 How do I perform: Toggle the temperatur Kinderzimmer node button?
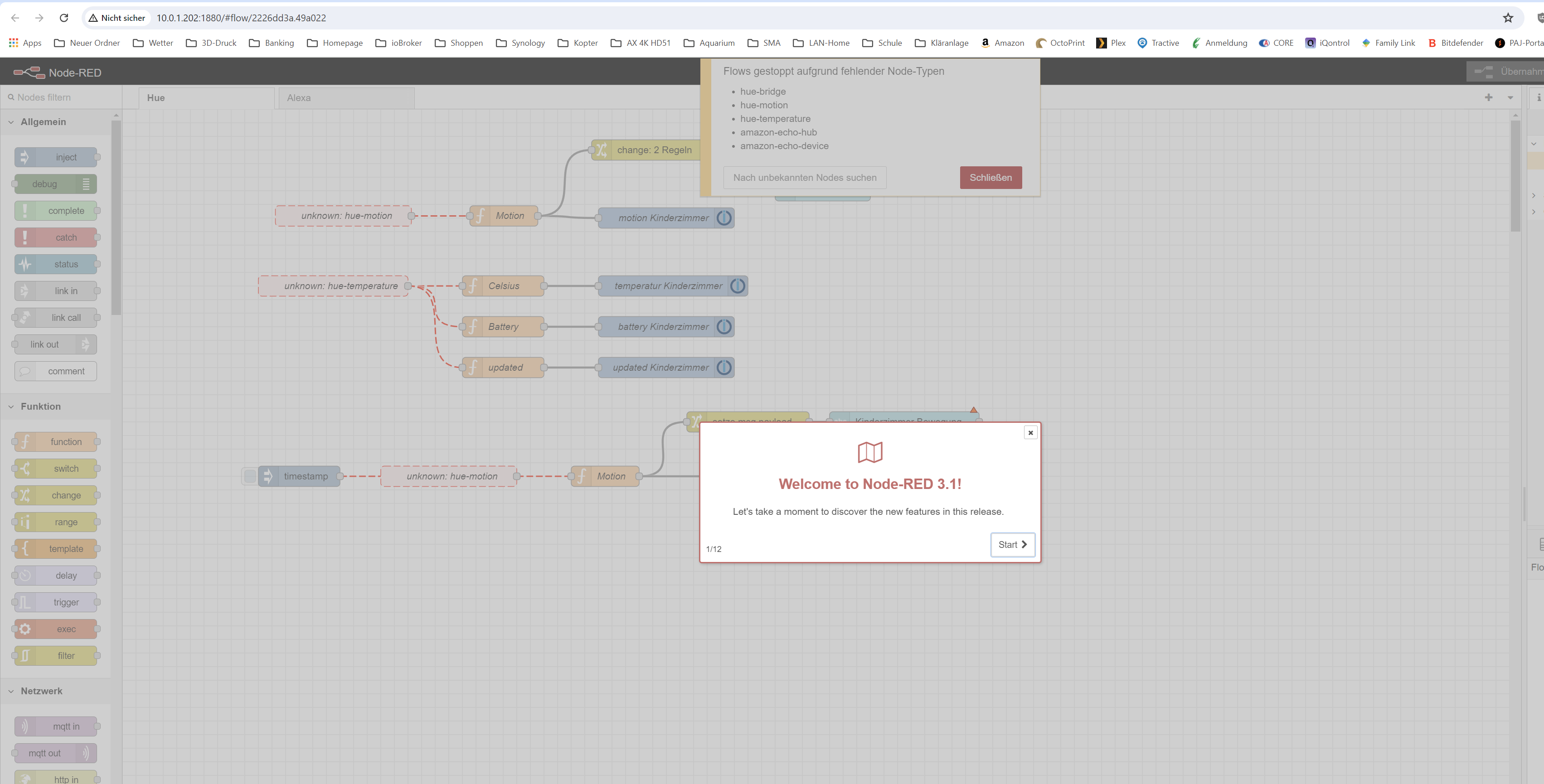(738, 286)
